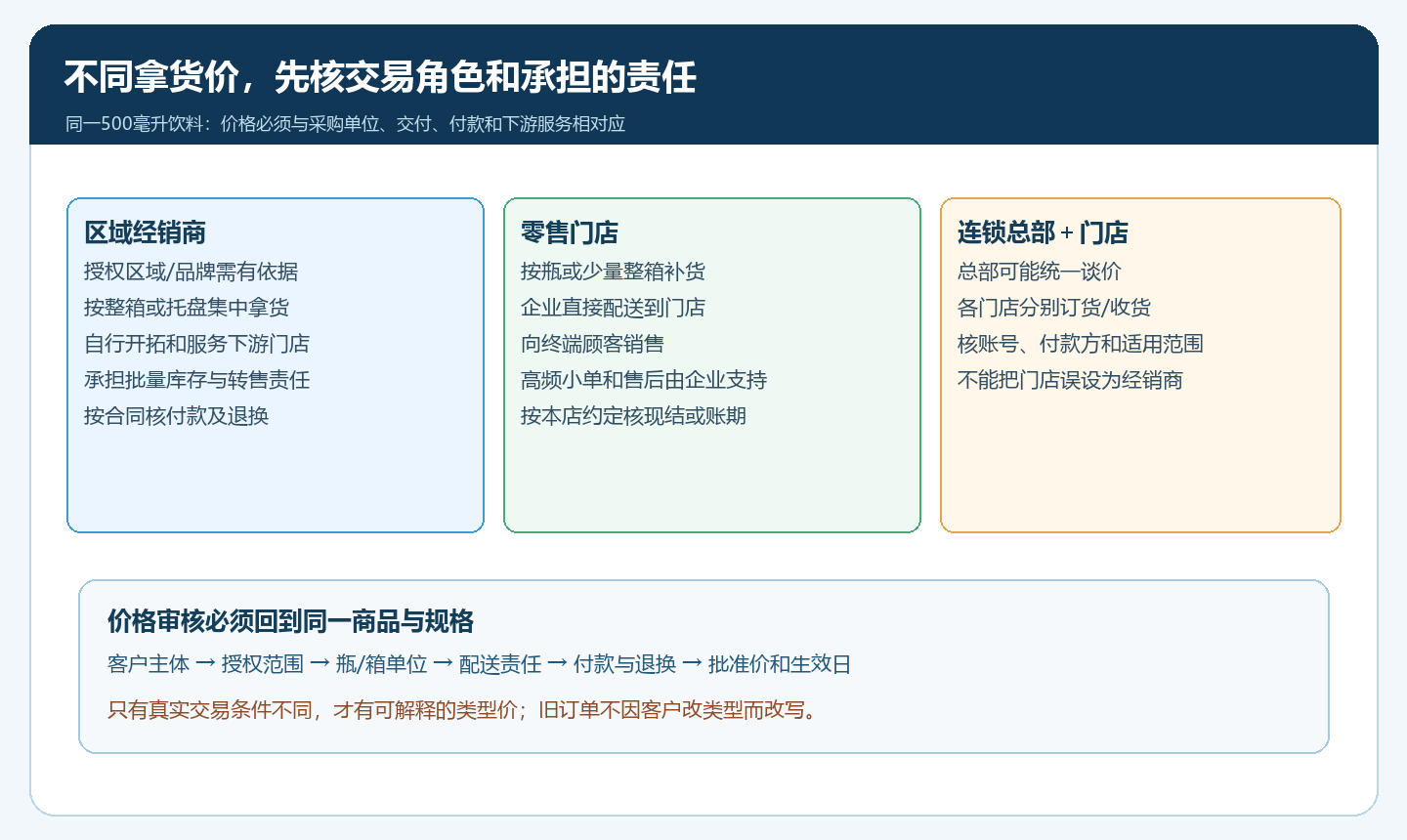Select the flow step 客户主体
This screenshot has width=1407, height=840.
click(149, 664)
